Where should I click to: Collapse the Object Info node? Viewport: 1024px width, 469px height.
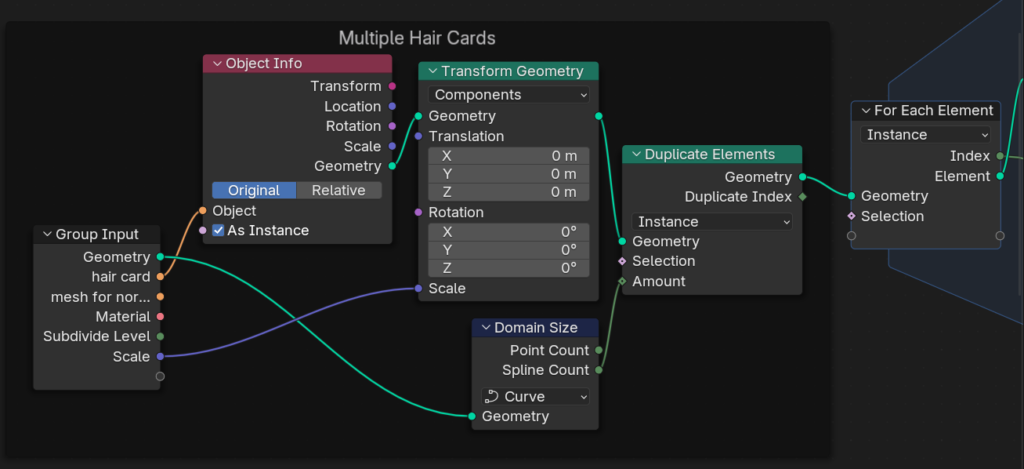click(x=215, y=64)
